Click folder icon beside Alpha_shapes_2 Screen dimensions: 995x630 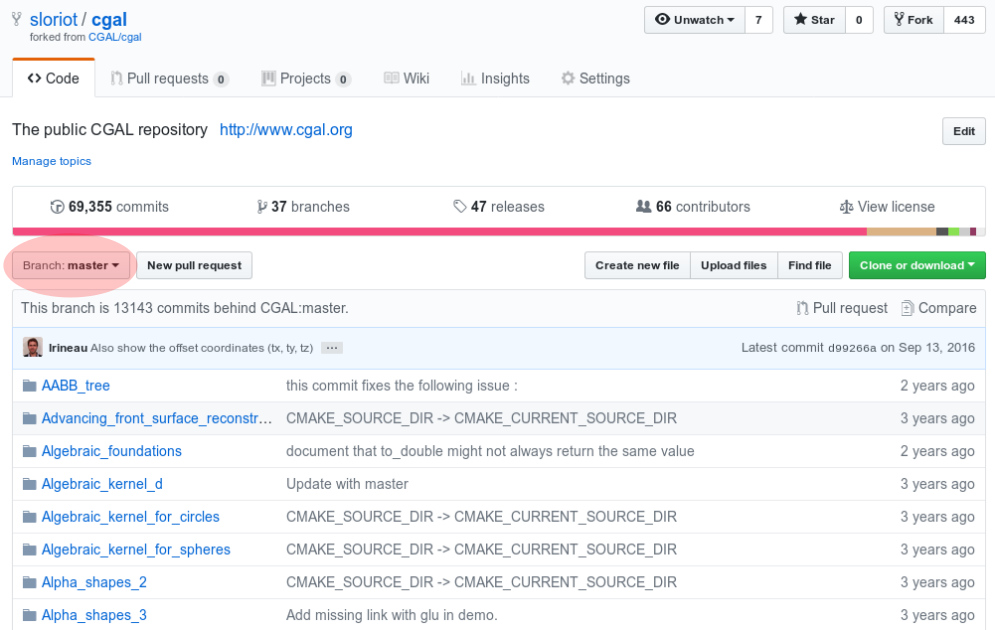tap(29, 582)
